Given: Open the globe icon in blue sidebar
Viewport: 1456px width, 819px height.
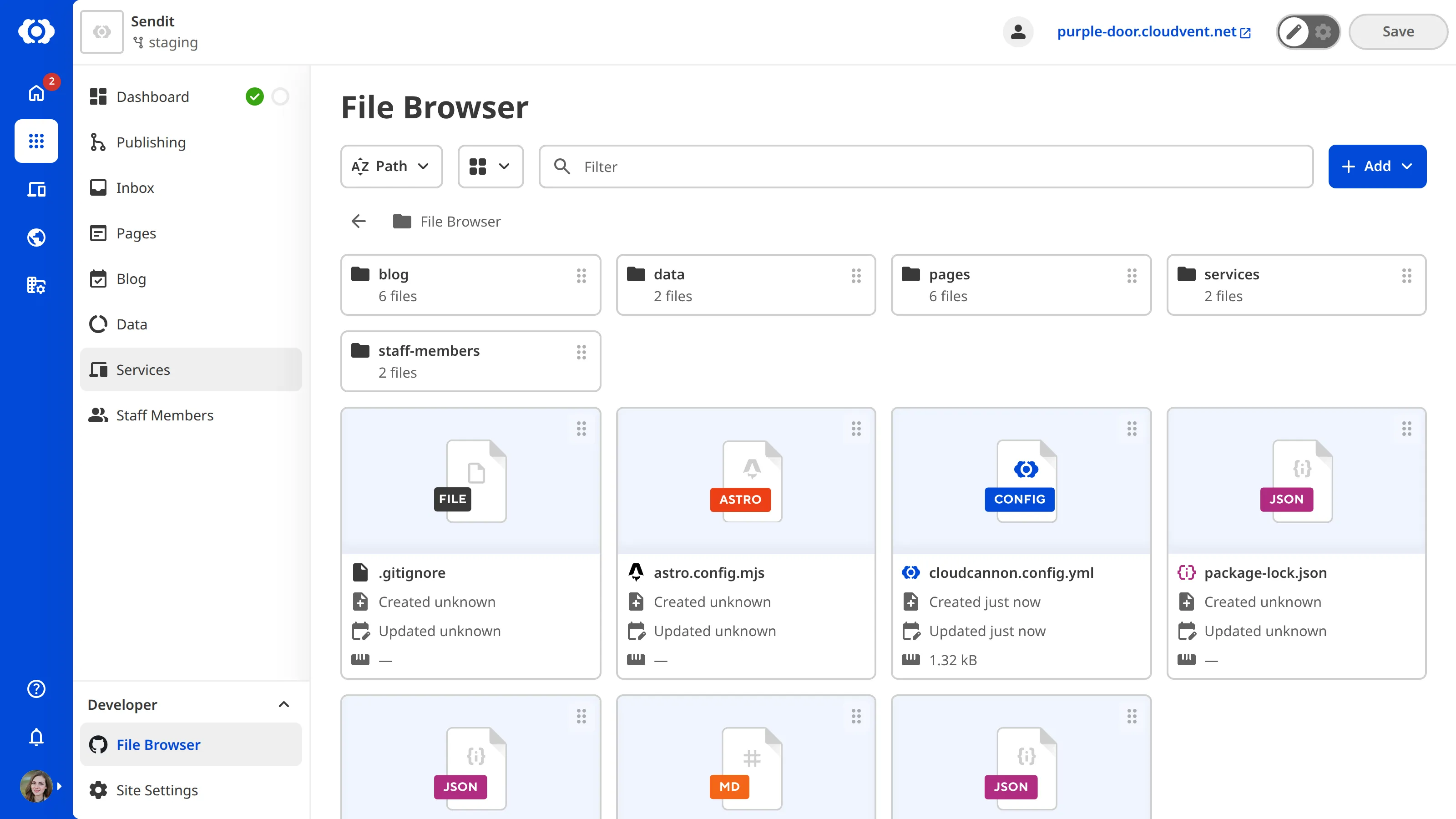Looking at the screenshot, I should click(36, 238).
